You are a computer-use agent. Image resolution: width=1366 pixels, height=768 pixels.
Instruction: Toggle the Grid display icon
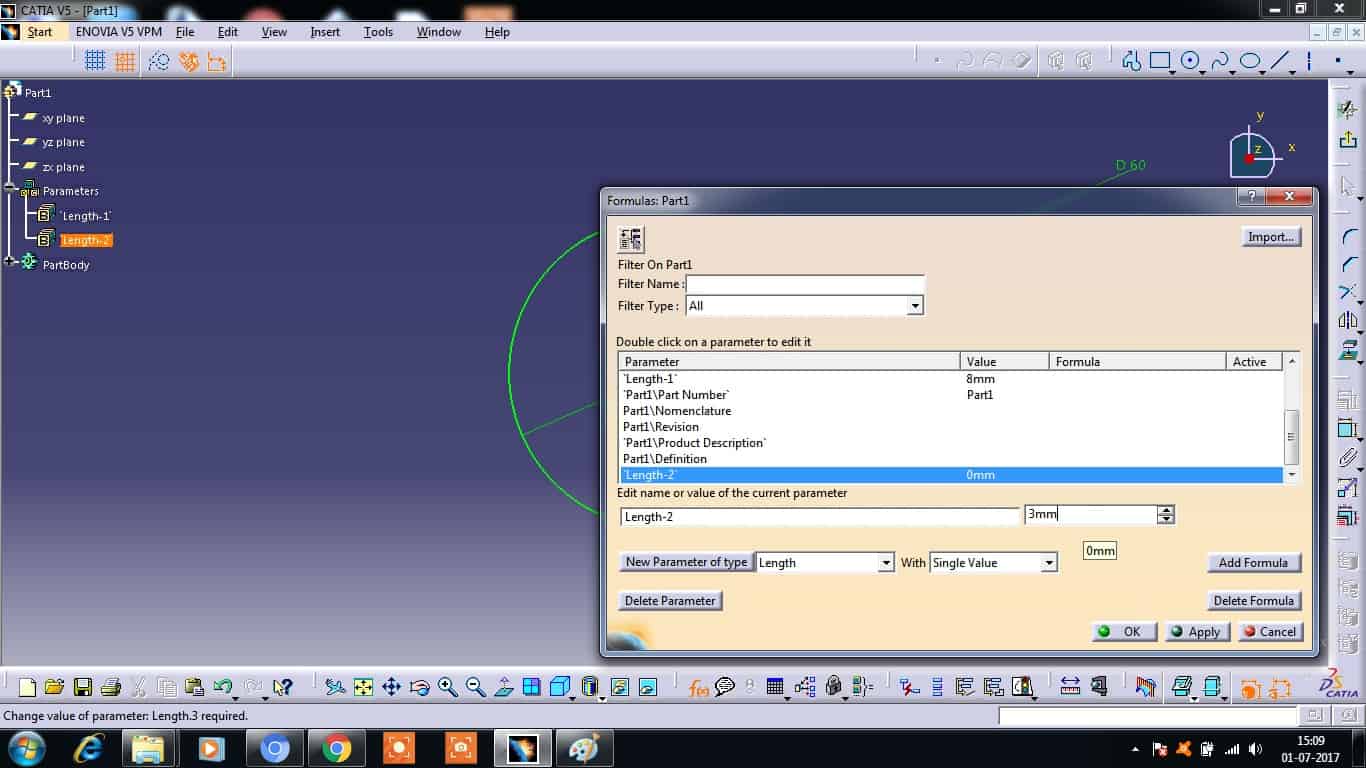pos(95,61)
